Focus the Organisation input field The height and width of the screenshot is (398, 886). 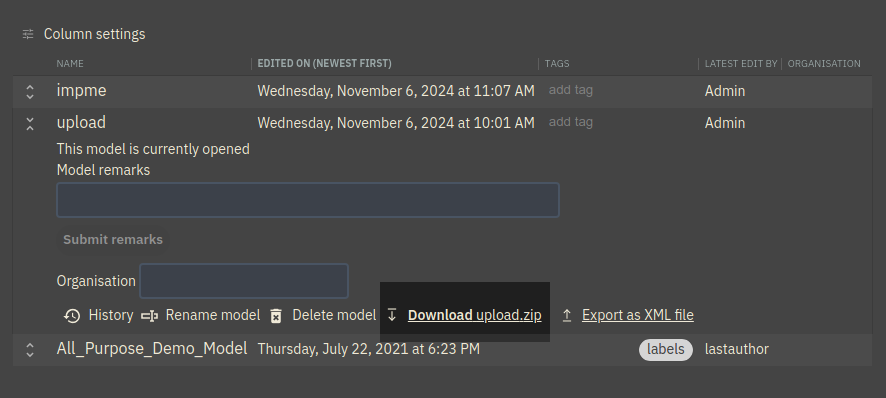coord(244,280)
